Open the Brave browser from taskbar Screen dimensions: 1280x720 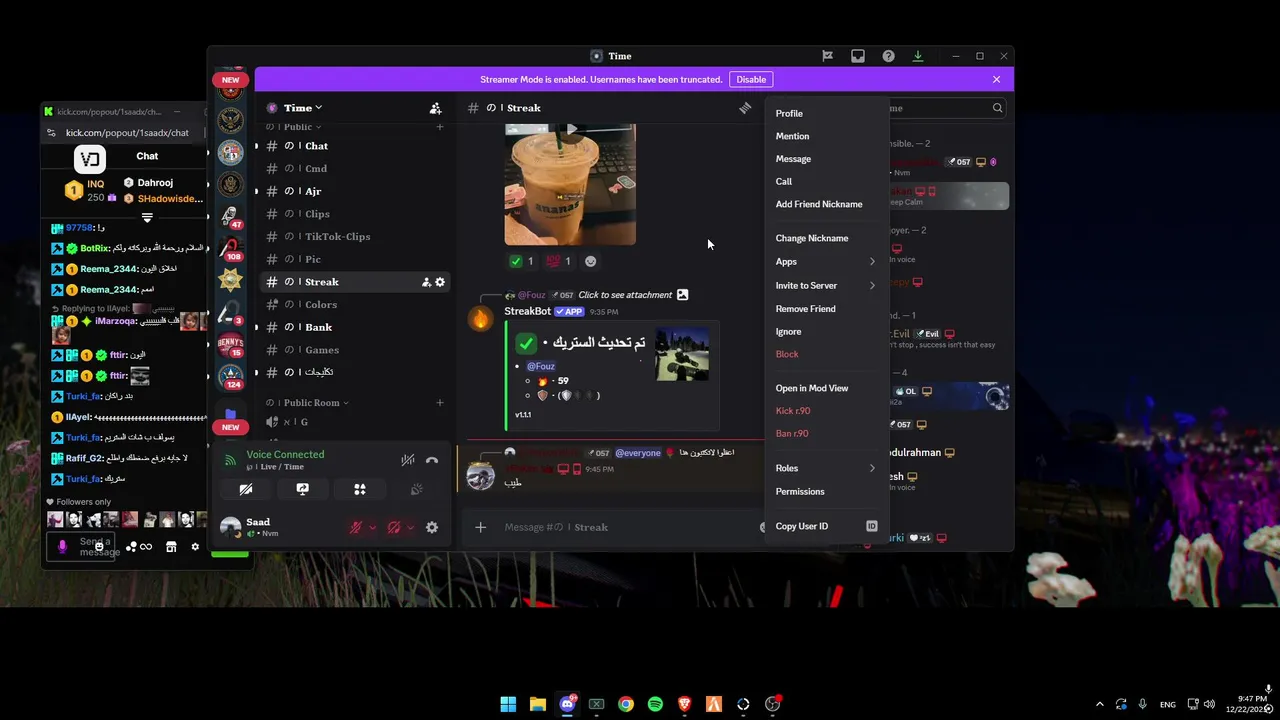pos(684,704)
